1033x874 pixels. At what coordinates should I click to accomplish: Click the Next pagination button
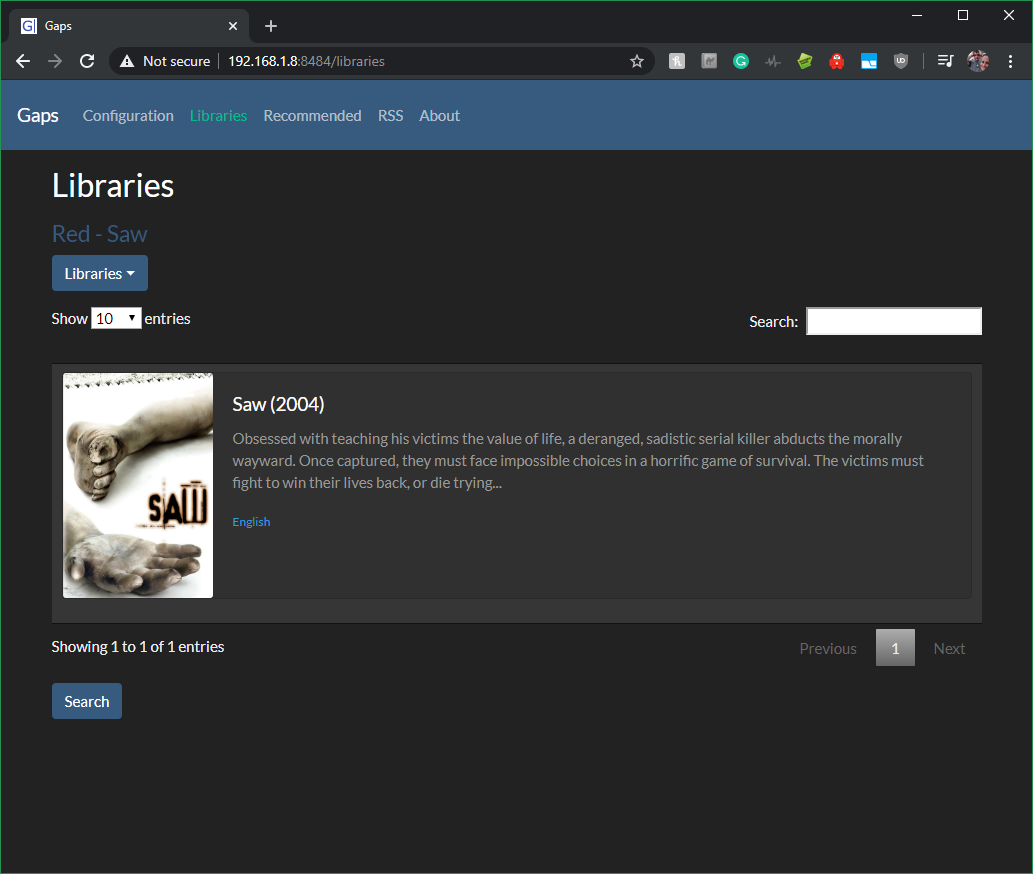point(949,648)
